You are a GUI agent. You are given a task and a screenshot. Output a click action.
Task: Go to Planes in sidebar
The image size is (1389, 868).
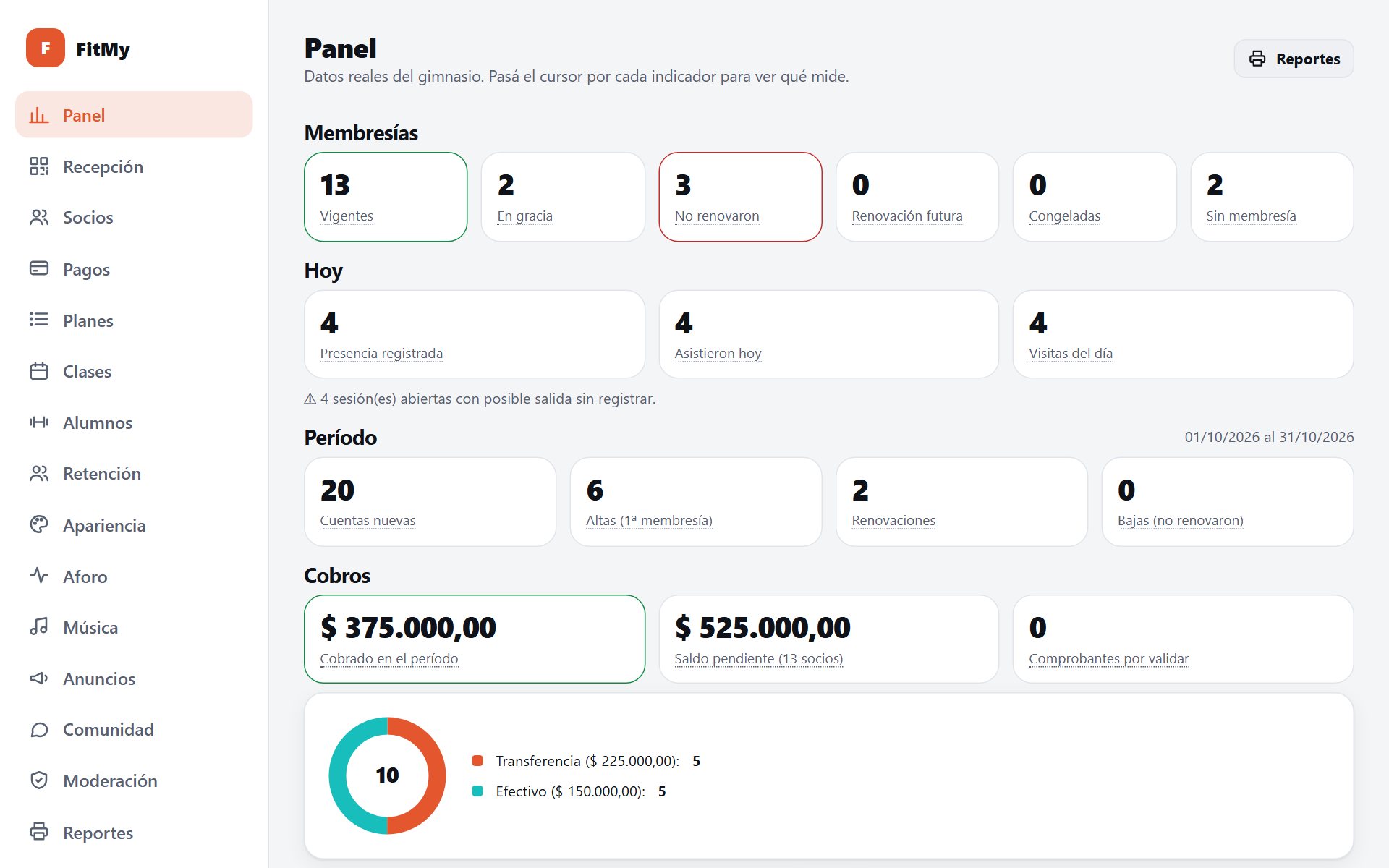134,320
